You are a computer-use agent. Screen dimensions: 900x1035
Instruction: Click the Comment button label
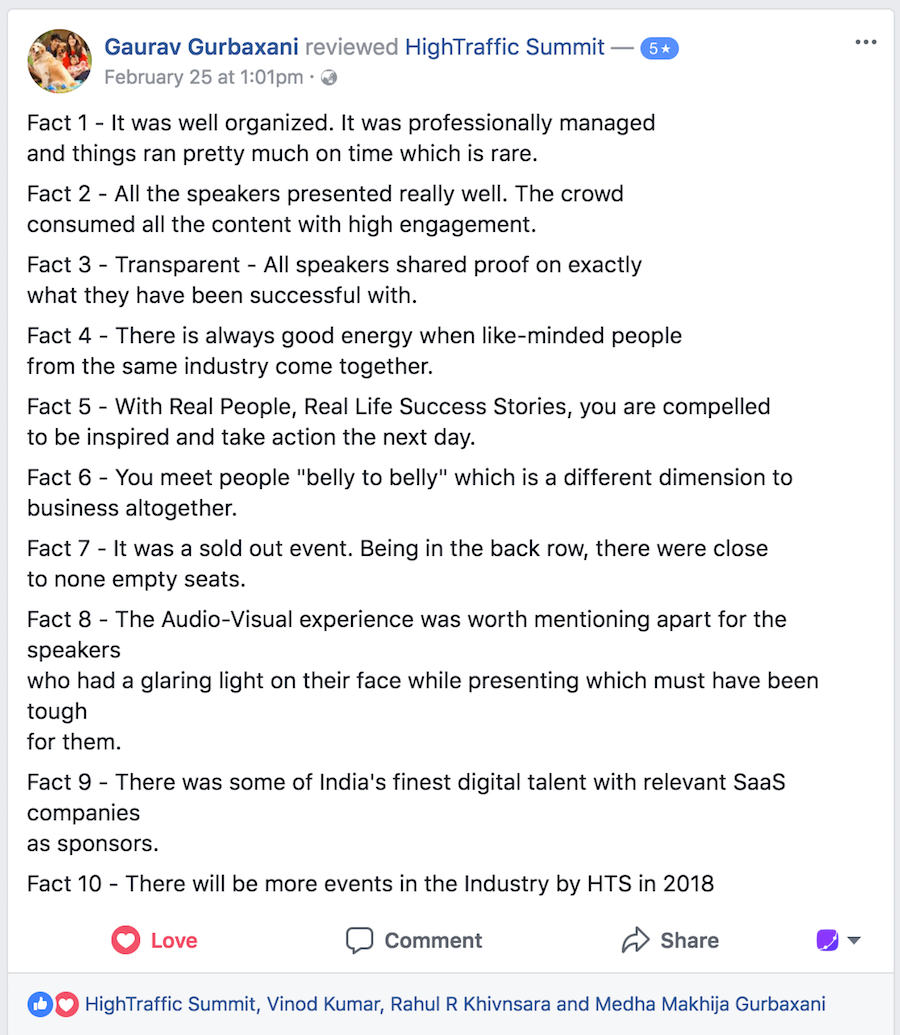point(433,940)
